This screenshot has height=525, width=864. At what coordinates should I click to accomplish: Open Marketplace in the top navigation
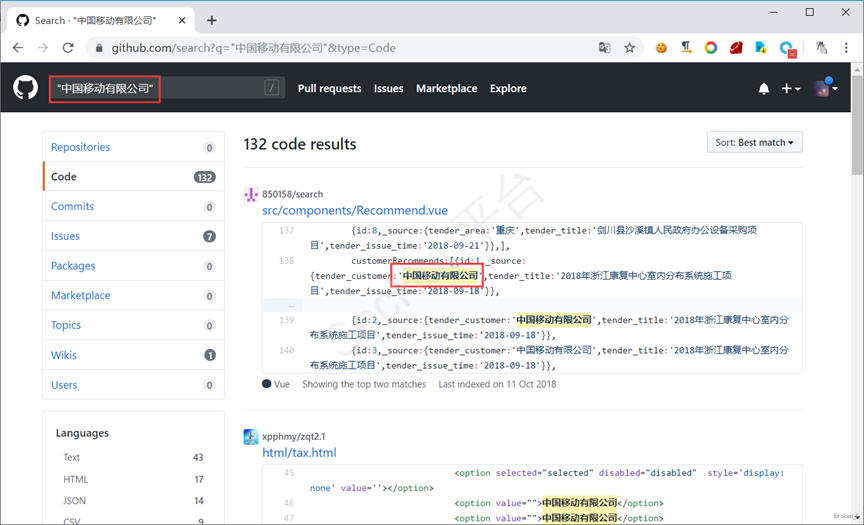446,89
